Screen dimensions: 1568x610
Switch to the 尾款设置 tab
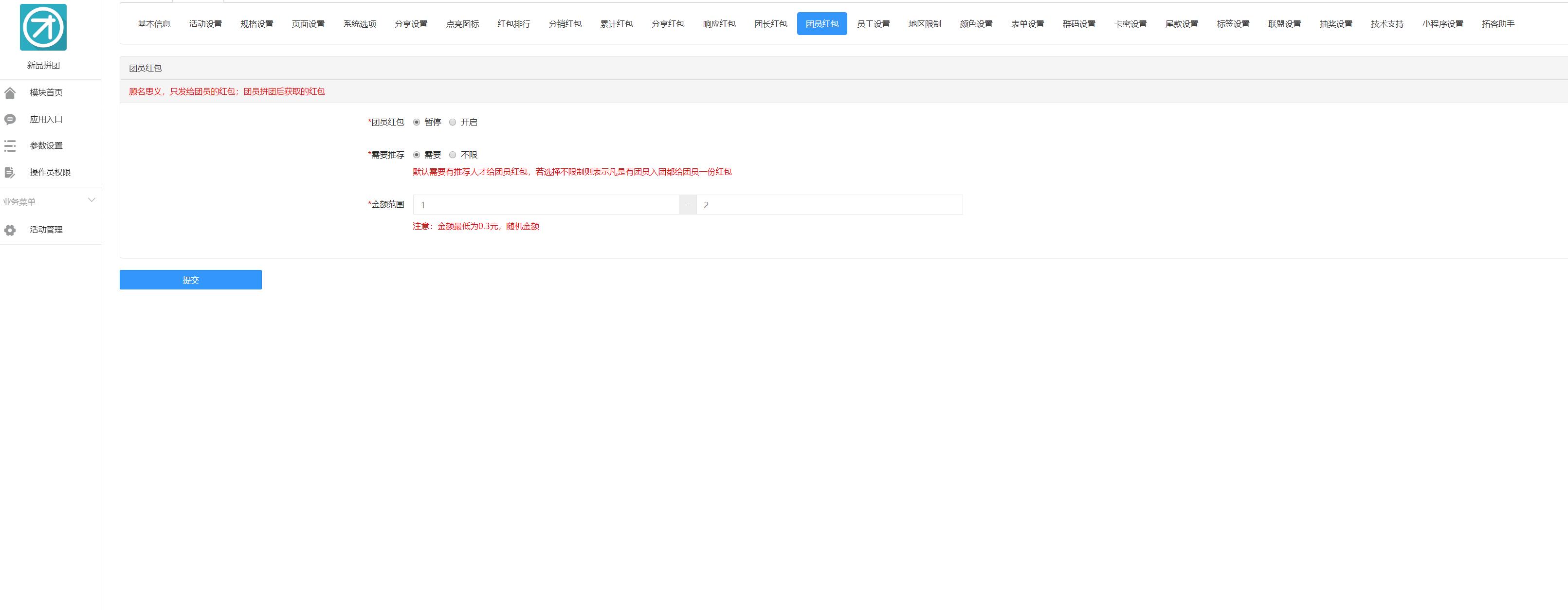pos(1182,24)
